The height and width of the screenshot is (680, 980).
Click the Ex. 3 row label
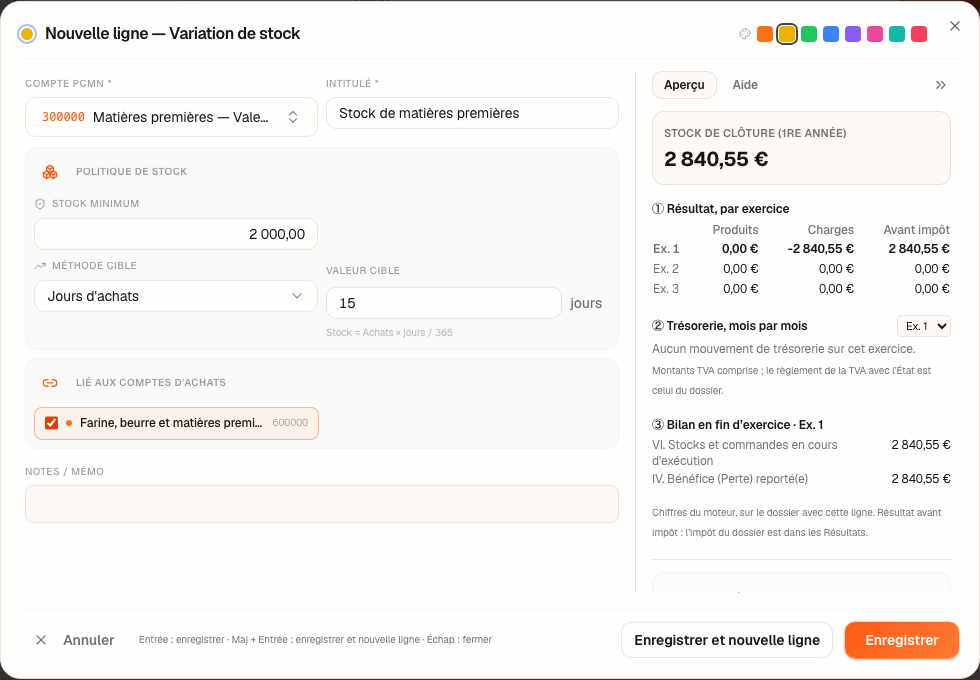tap(666, 289)
